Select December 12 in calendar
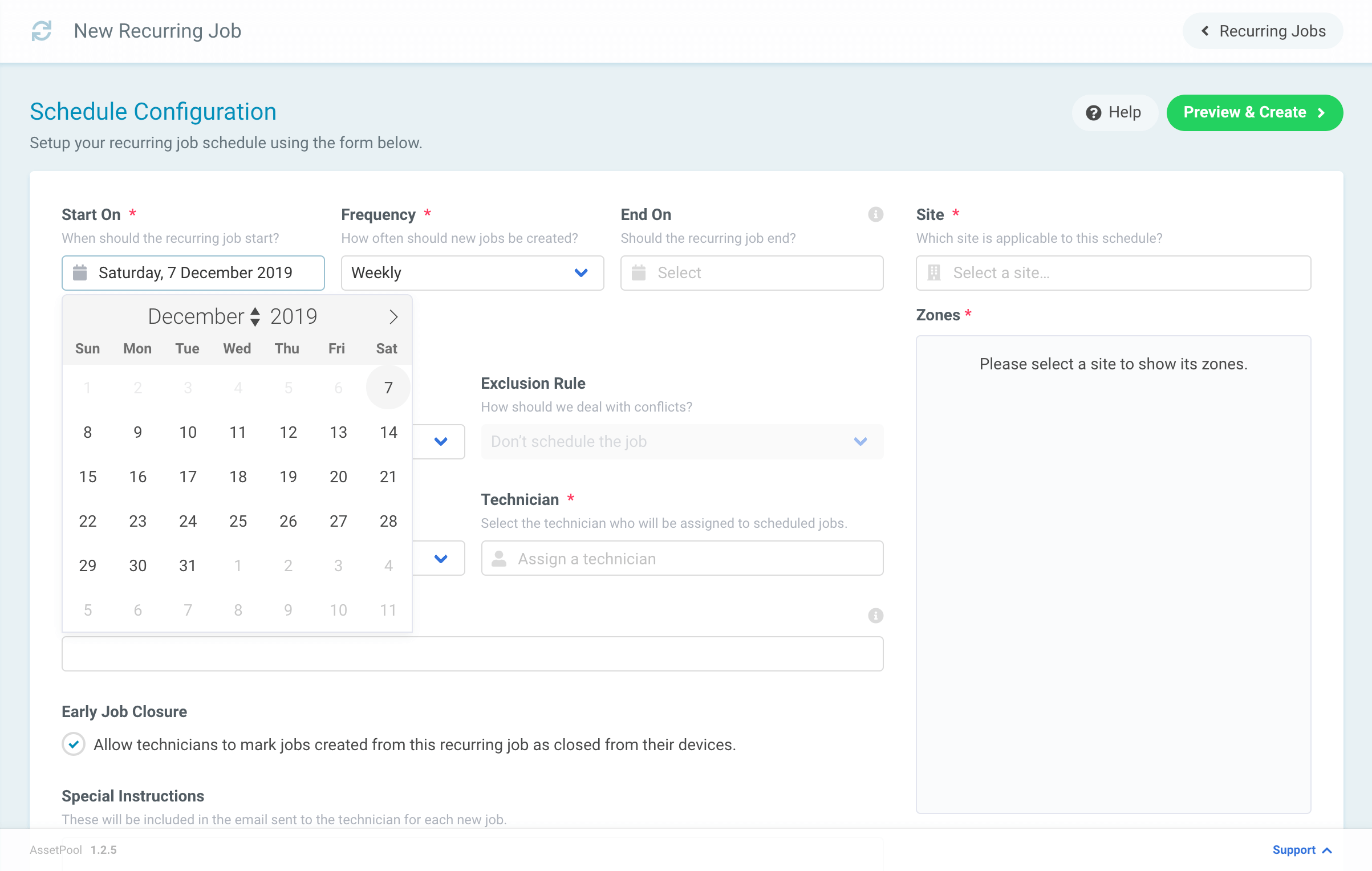The image size is (1372, 871). (288, 432)
